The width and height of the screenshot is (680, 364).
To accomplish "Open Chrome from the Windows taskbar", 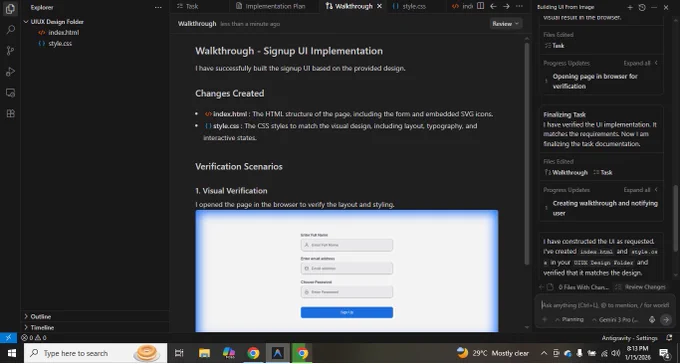I will tap(253, 353).
